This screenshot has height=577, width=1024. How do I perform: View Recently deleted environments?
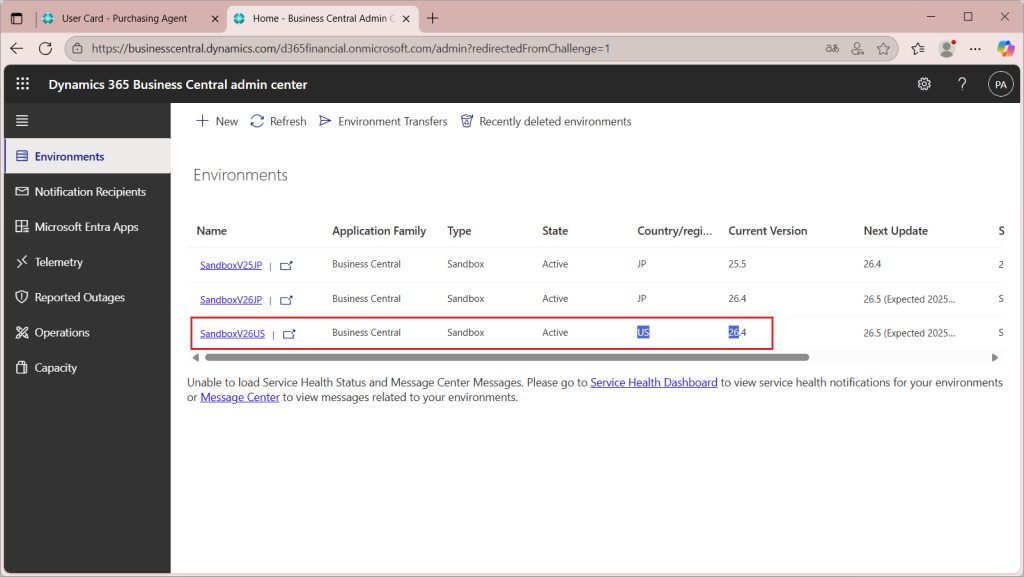(x=545, y=121)
